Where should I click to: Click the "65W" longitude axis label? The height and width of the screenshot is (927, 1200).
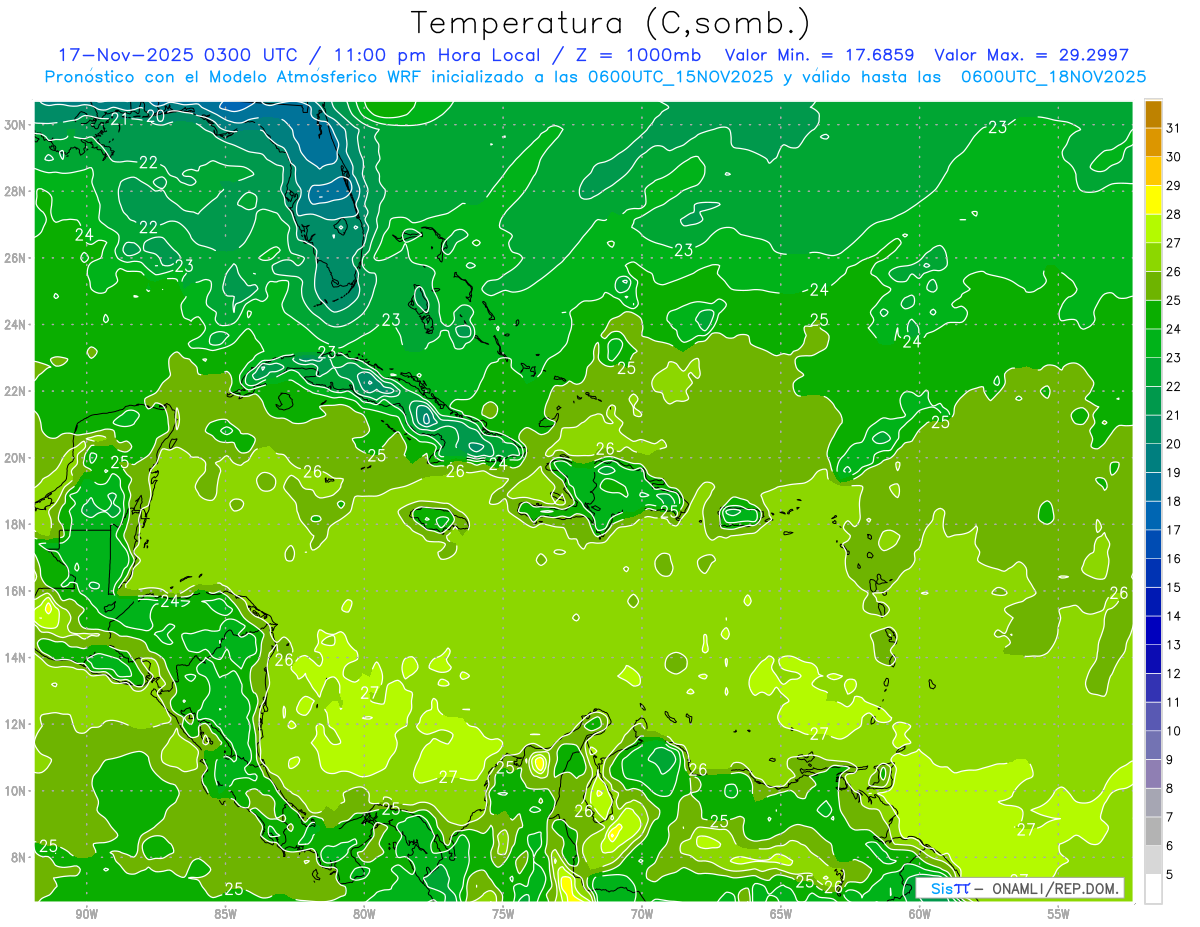pyautogui.click(x=781, y=914)
